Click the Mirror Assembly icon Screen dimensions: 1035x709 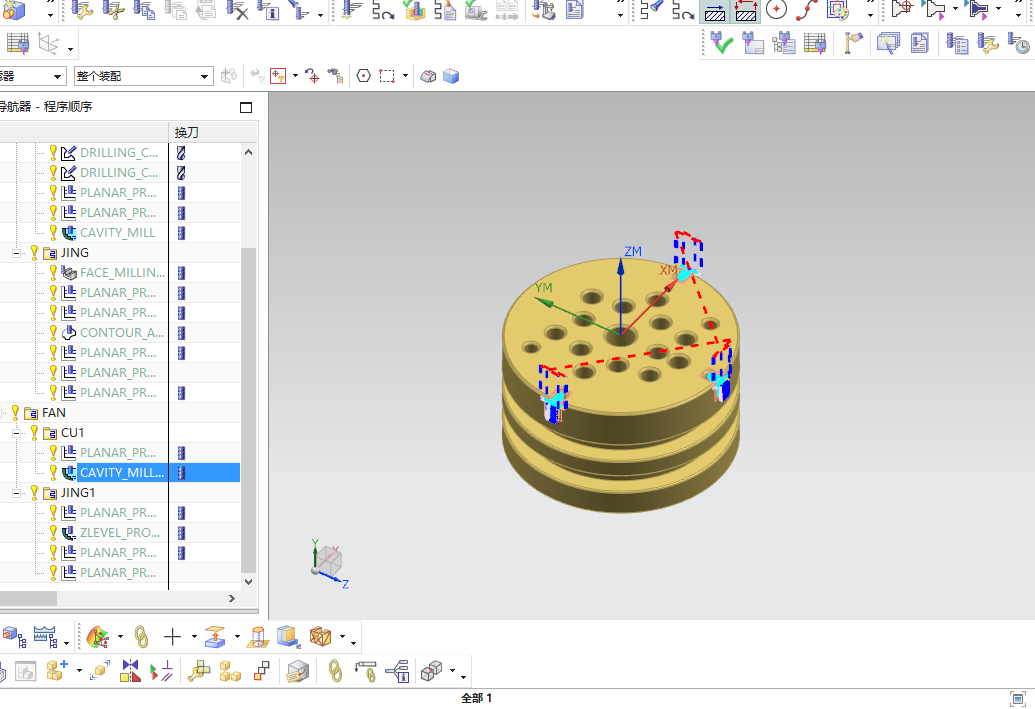tap(130, 671)
